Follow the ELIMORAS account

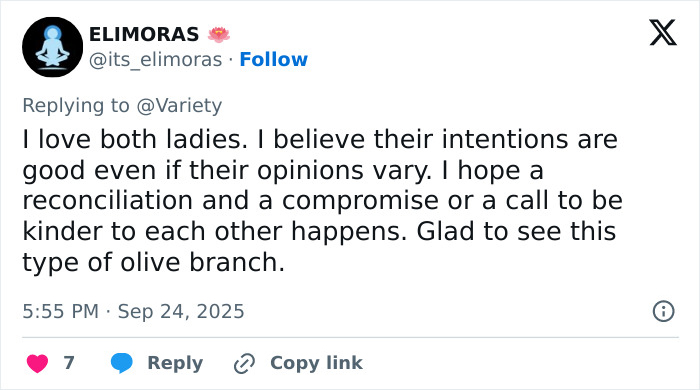pos(274,59)
